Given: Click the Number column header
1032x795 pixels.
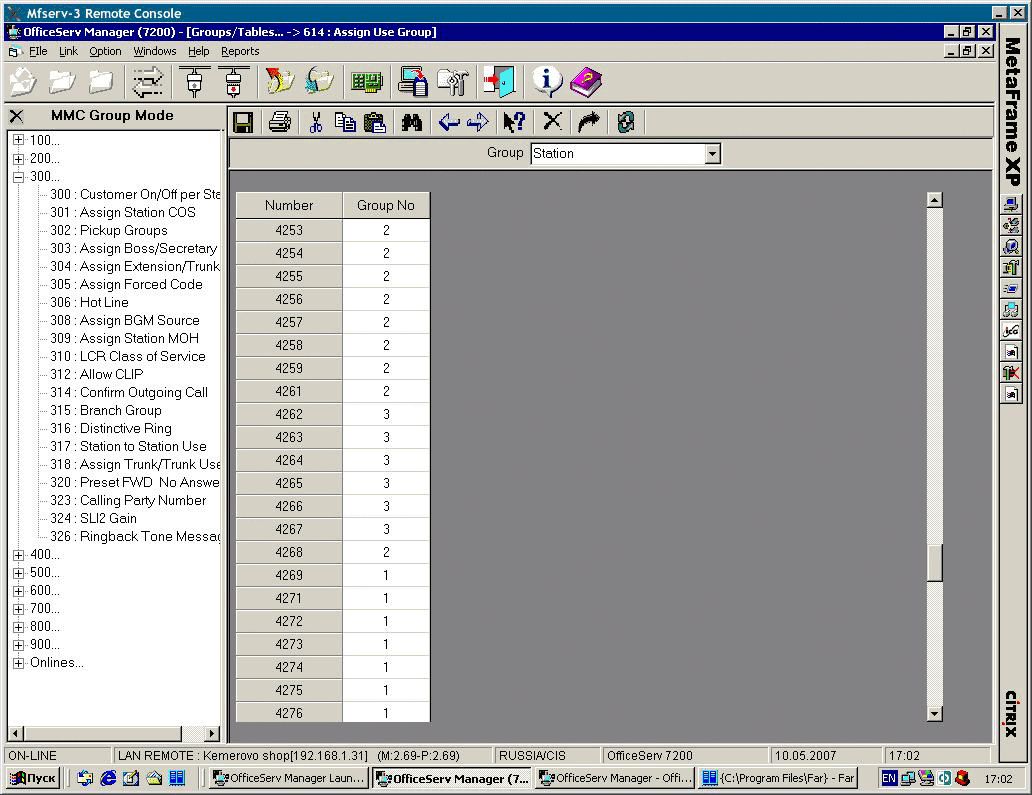Looking at the screenshot, I should click(289, 205).
